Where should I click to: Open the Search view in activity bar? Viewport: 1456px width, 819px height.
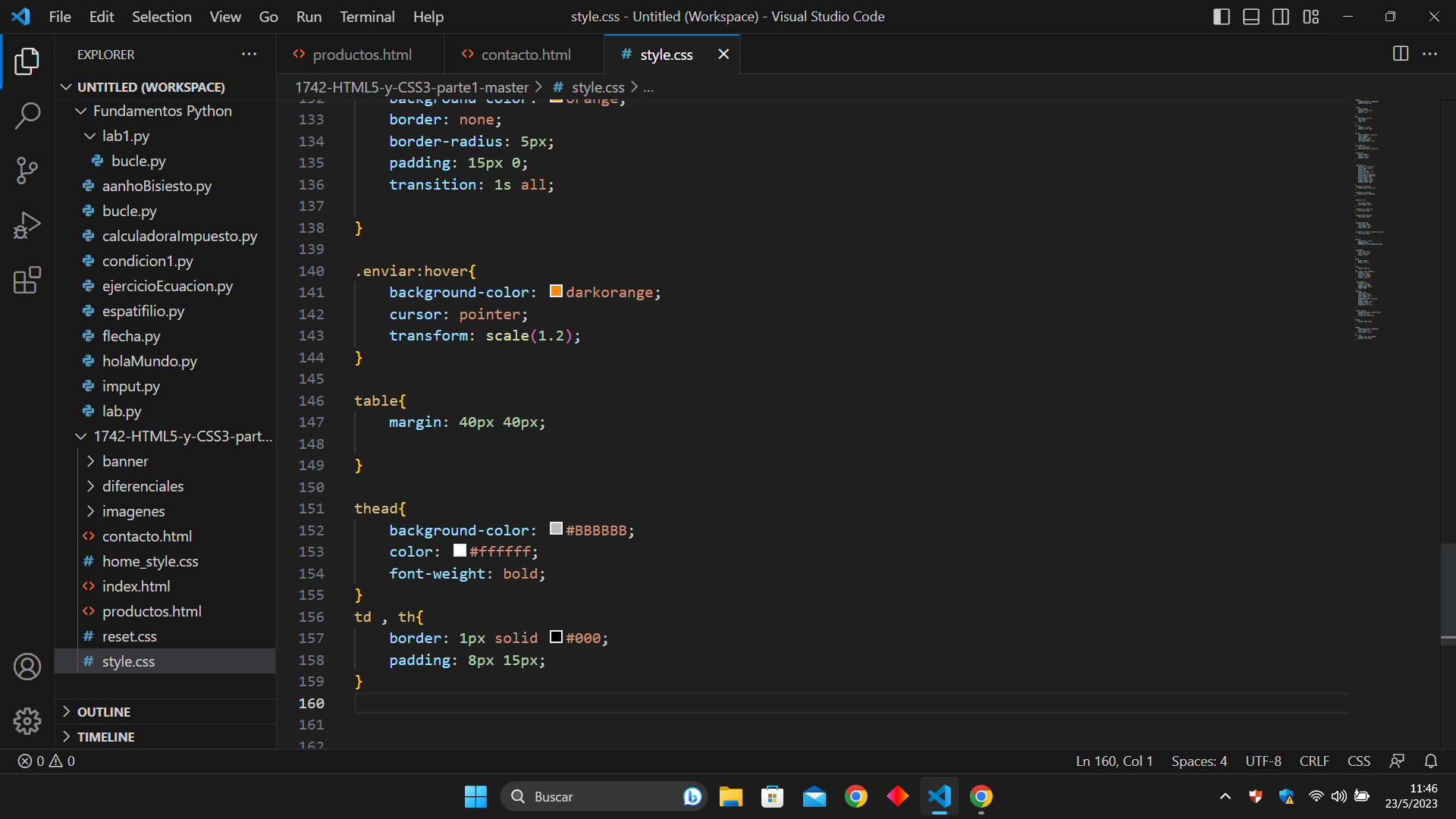(x=27, y=116)
